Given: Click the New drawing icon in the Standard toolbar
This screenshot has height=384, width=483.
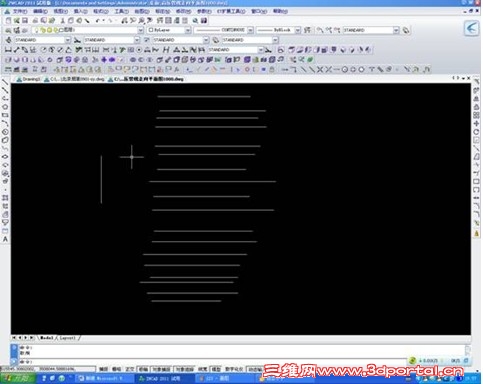Looking at the screenshot, I should click(9, 21).
